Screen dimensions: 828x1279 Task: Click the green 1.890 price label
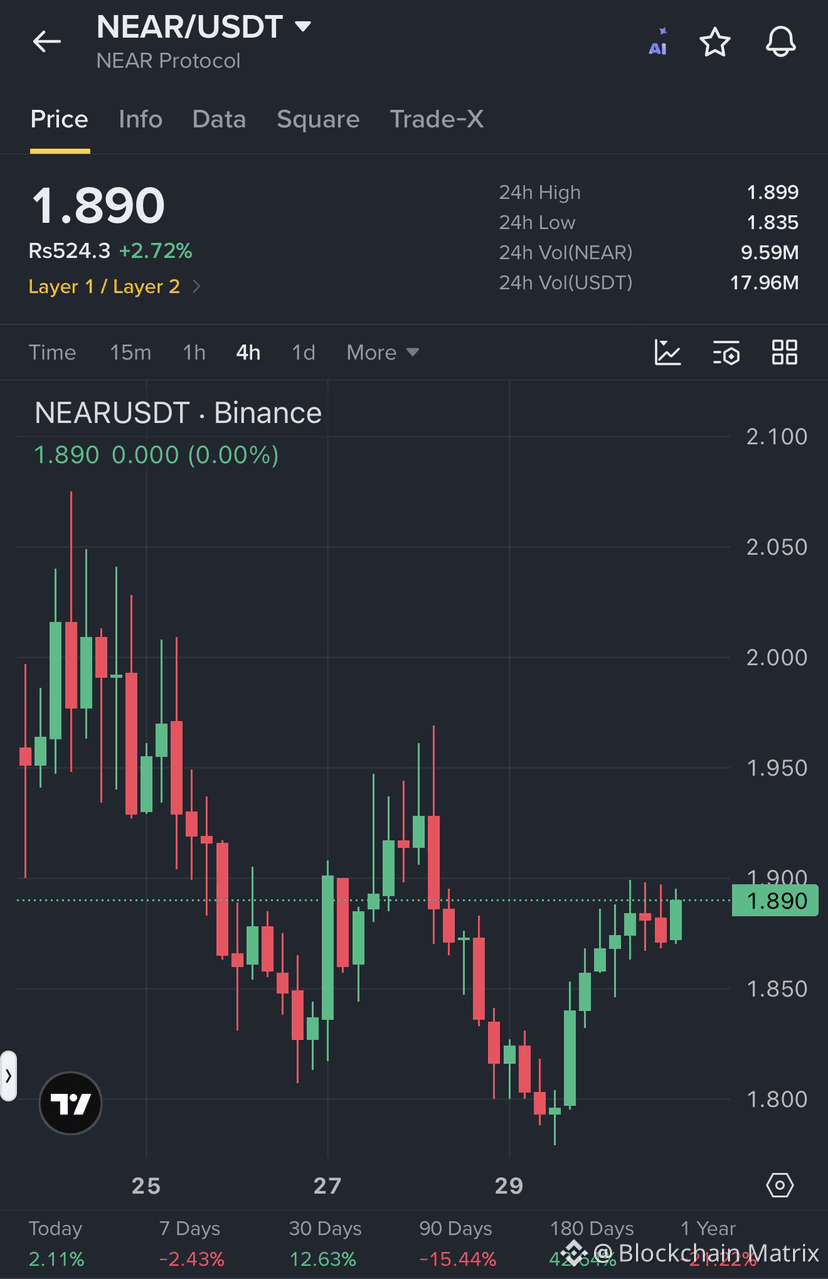point(775,901)
